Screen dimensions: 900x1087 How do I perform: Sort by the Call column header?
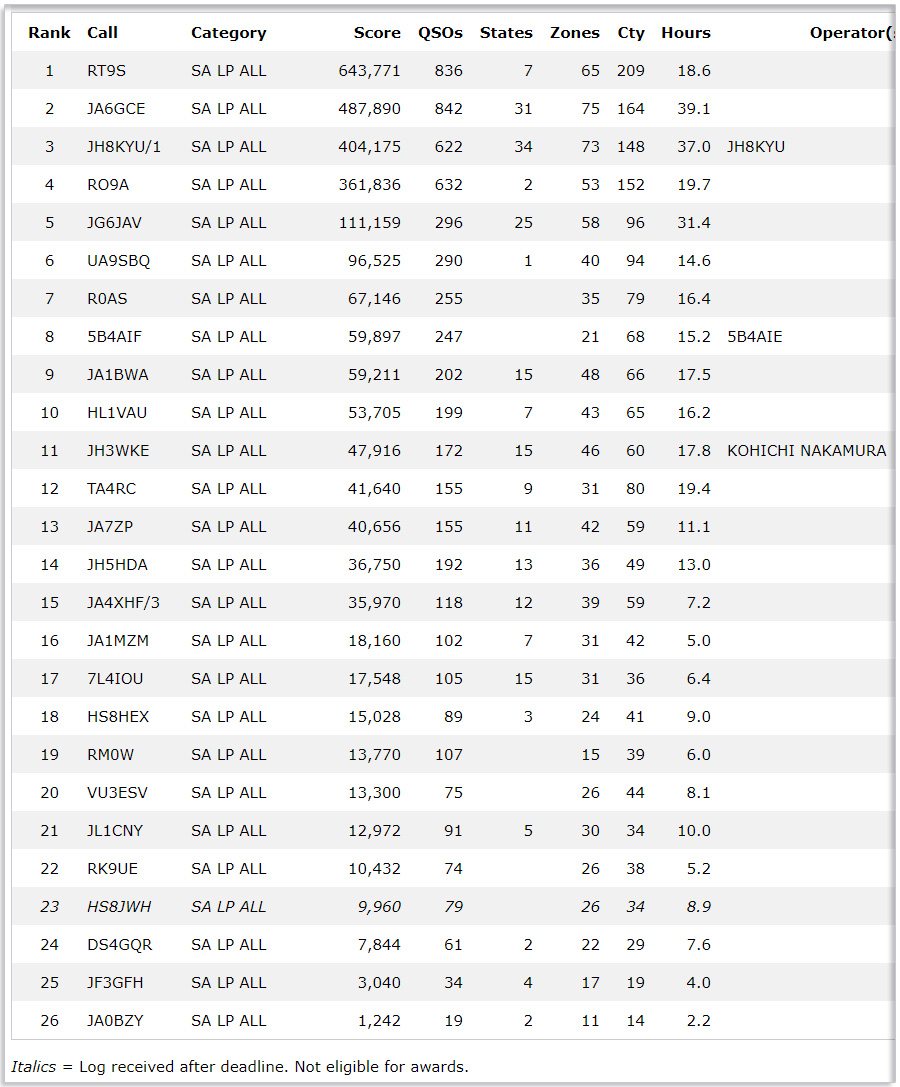pos(102,33)
